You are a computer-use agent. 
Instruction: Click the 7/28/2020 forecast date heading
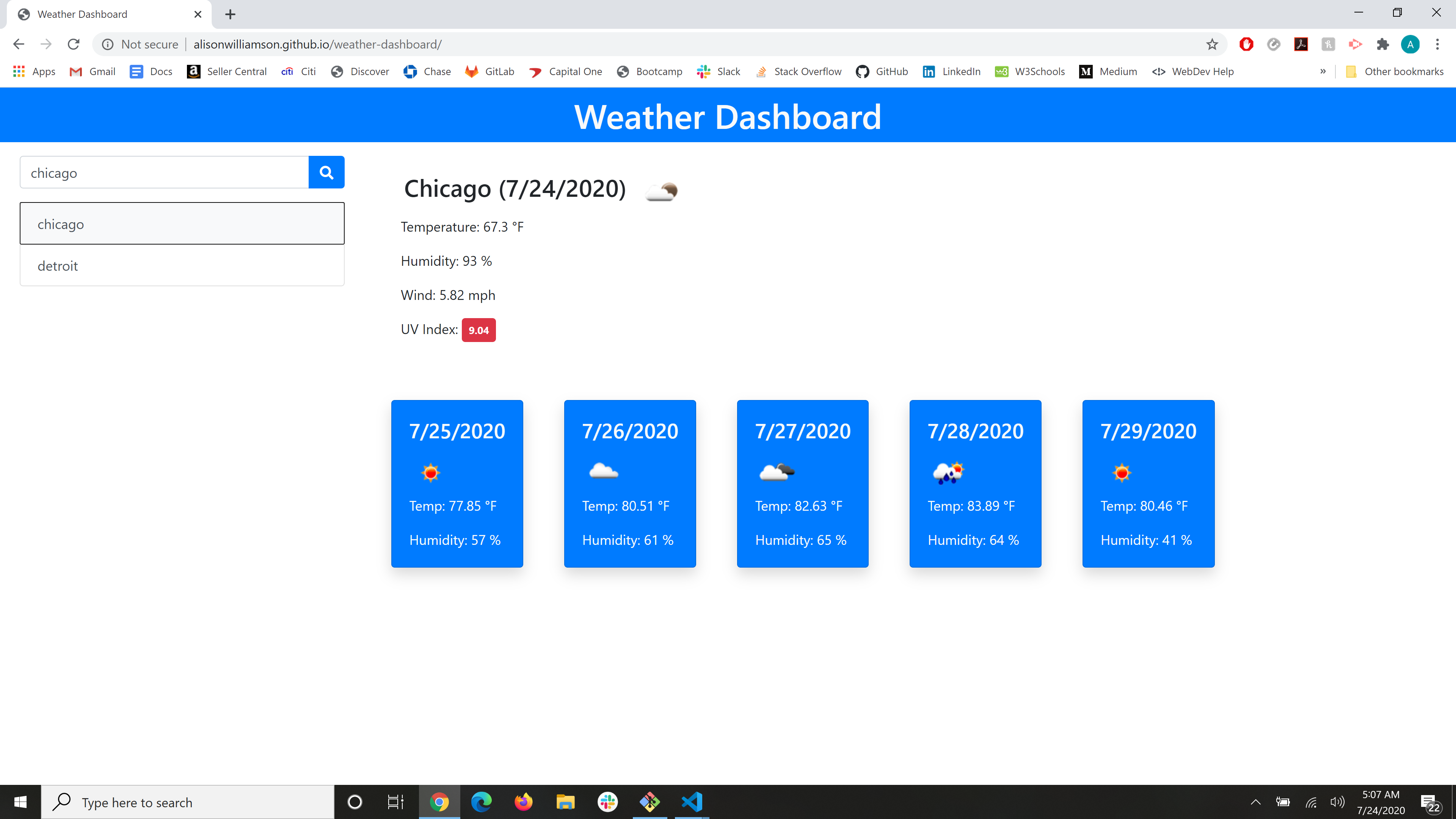pos(976,431)
